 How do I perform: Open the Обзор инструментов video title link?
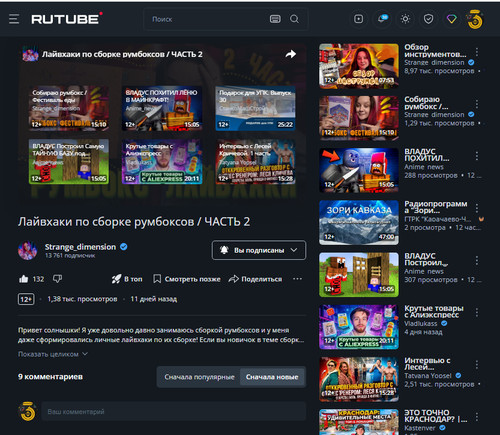(x=435, y=50)
